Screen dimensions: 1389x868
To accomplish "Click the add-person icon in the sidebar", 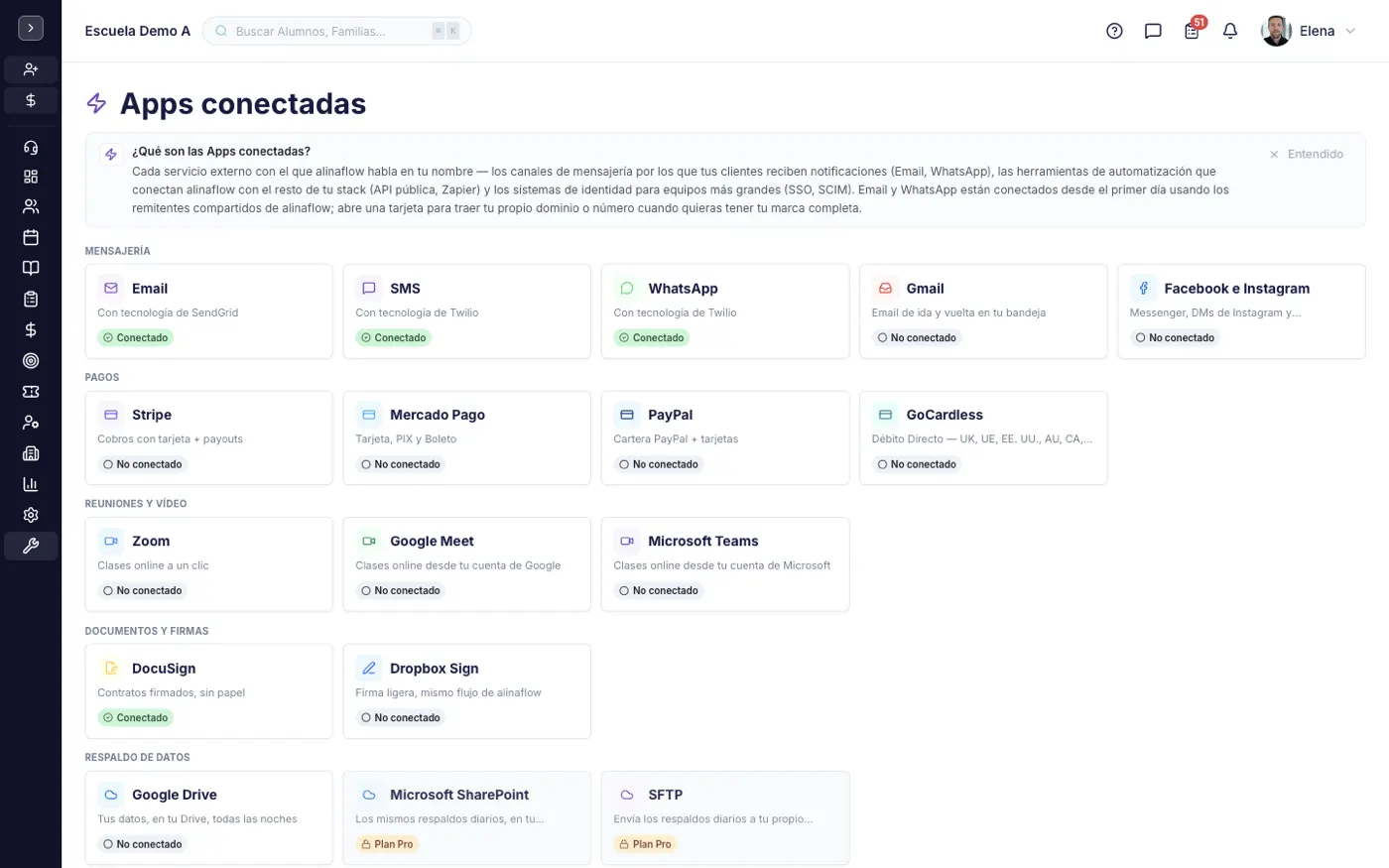I will (31, 69).
